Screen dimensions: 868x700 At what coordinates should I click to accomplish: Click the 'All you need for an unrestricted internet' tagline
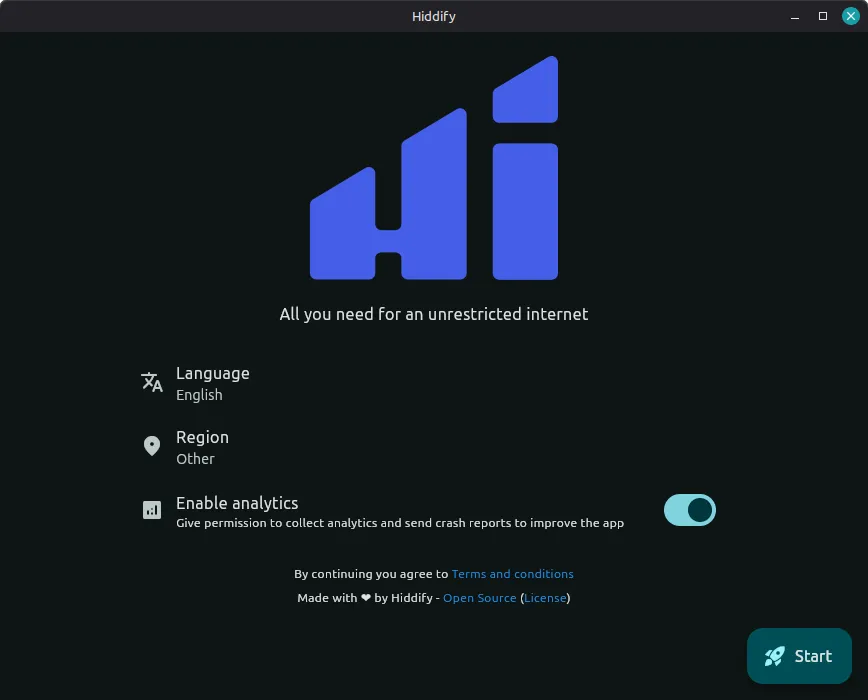coord(434,314)
